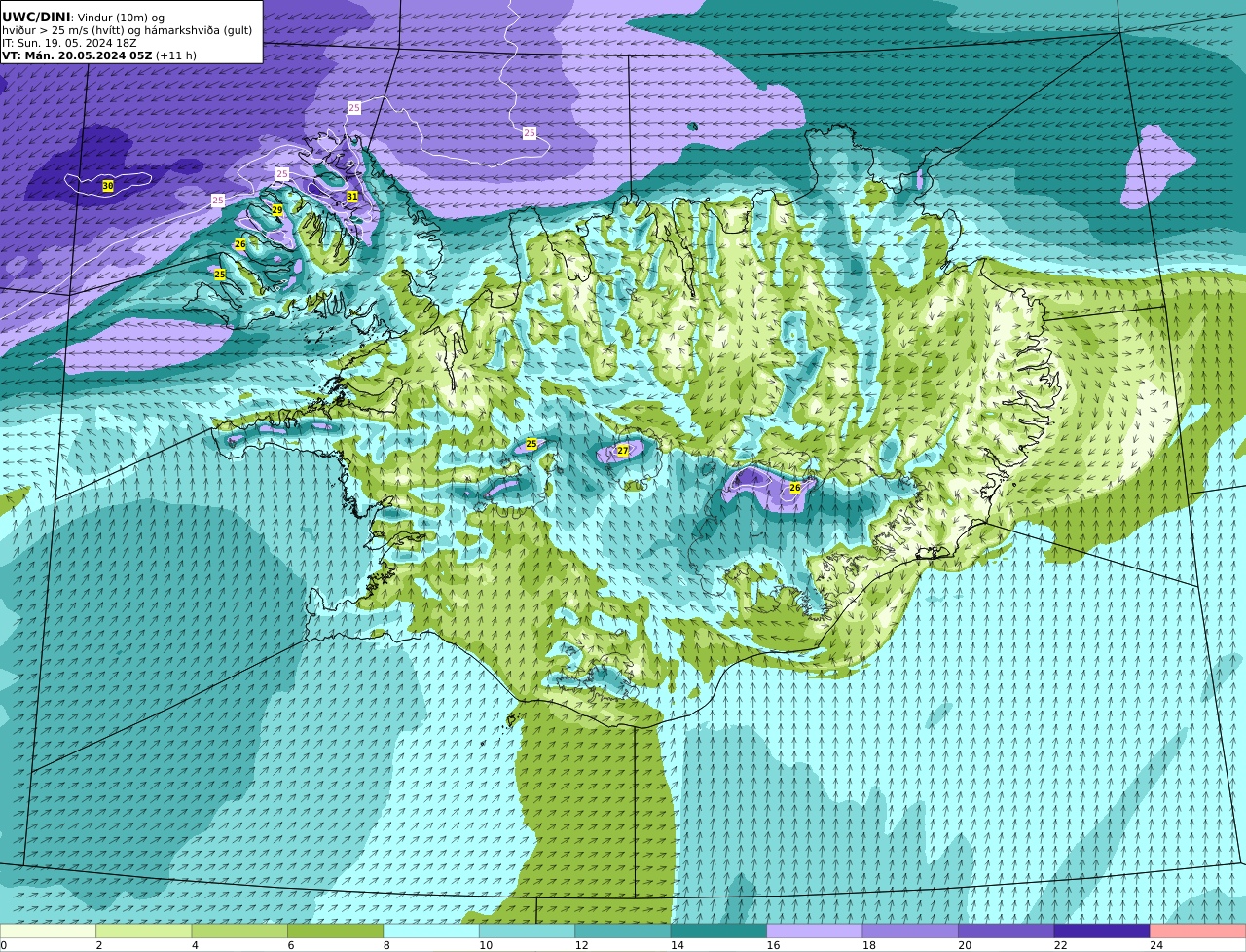The height and width of the screenshot is (952, 1246).
Task: Select the 10–12 m/s light teal legend swatch
Action: point(527,932)
